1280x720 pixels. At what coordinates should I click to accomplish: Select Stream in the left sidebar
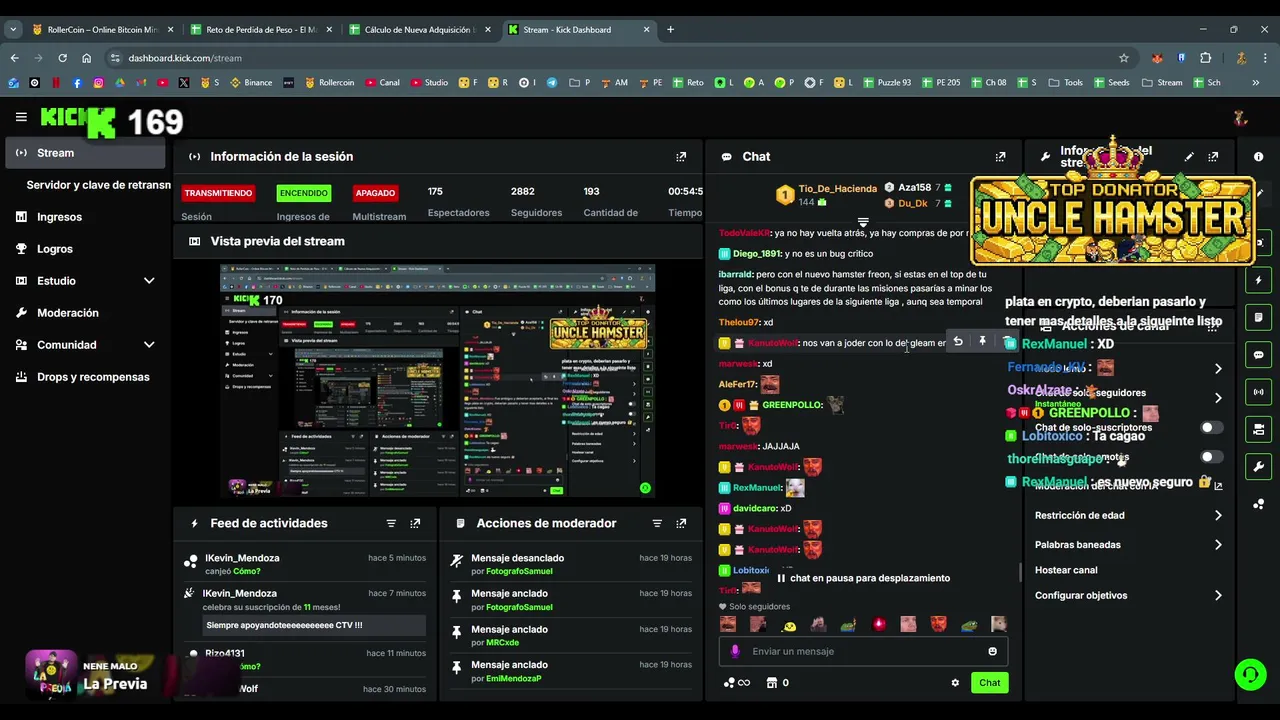(86, 153)
